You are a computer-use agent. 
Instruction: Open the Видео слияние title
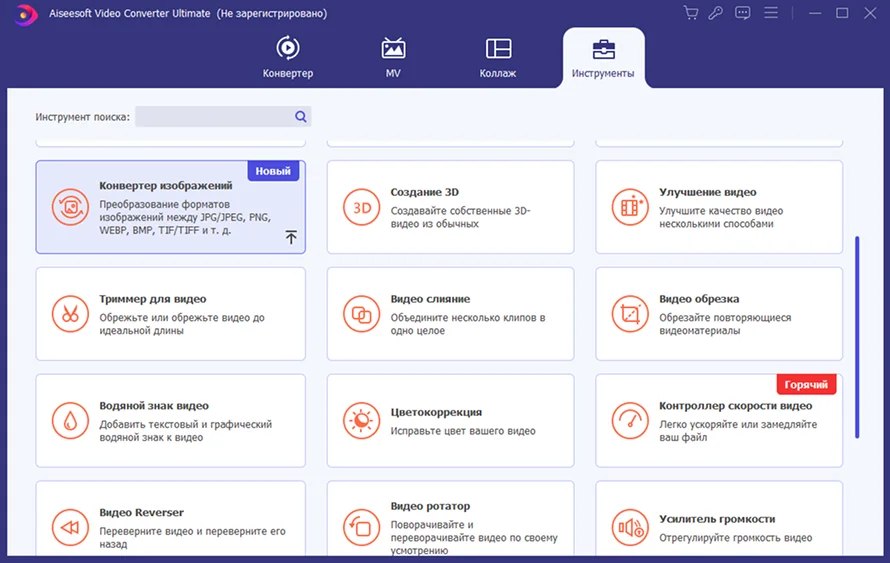point(430,299)
